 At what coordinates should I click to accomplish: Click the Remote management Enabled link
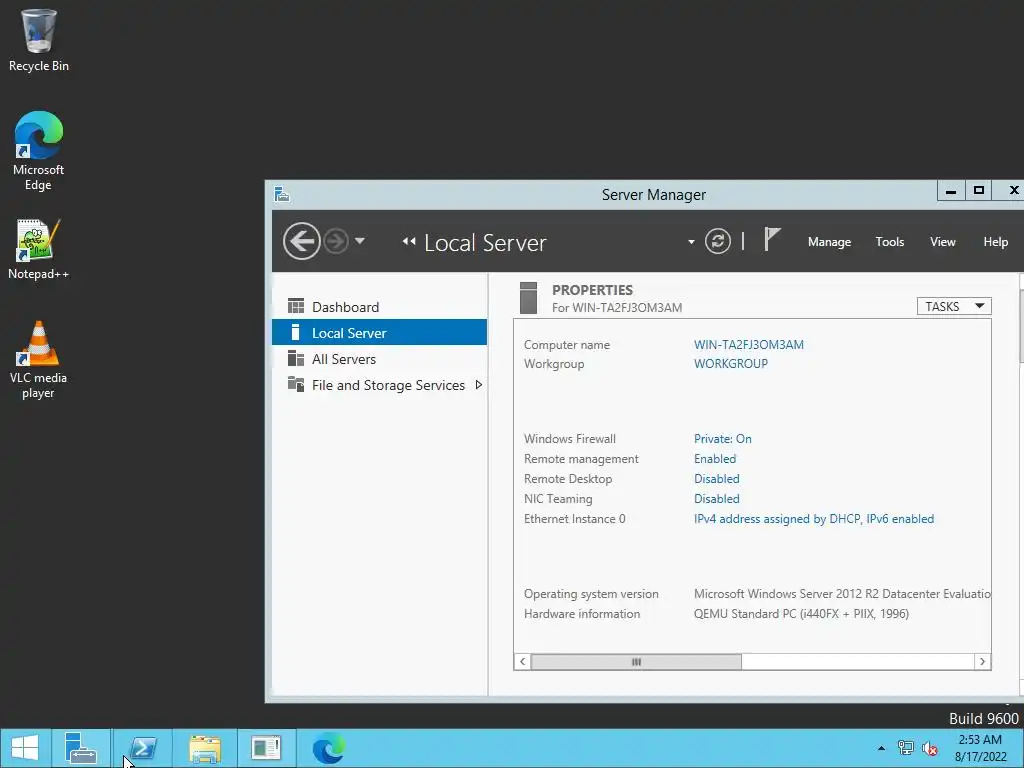[714, 458]
